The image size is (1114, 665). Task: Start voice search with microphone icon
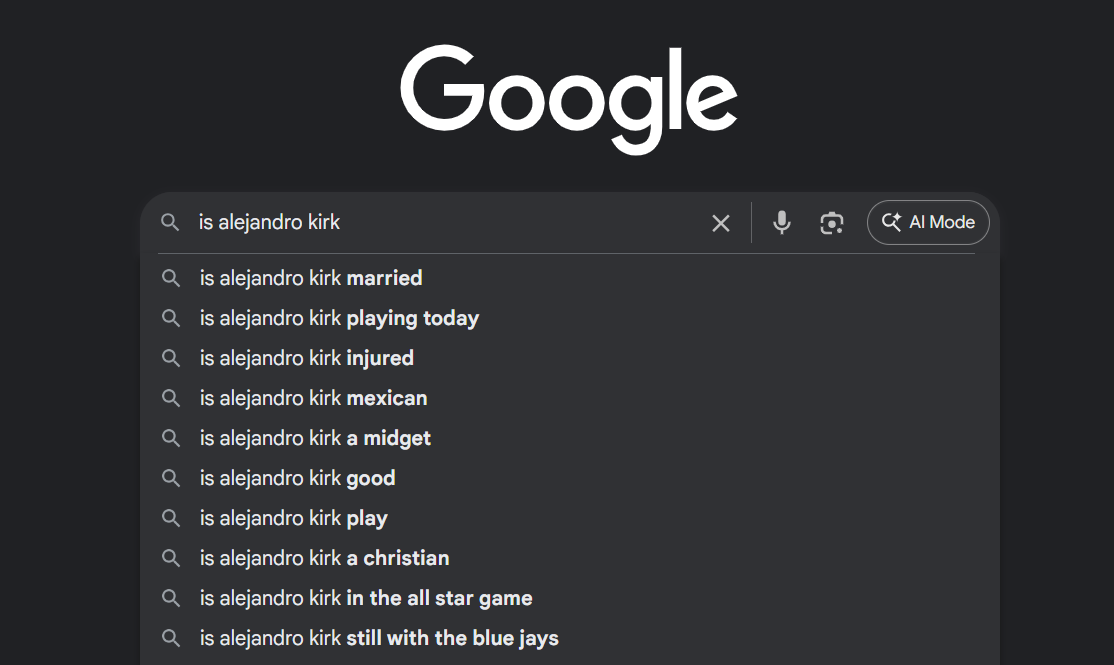782,222
